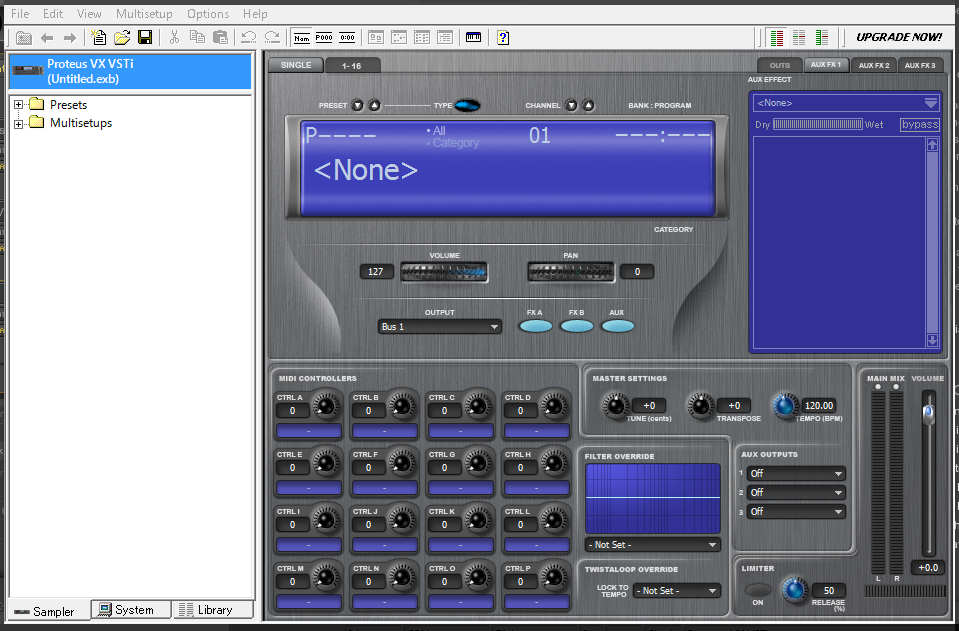Click the preset pan slider
This screenshot has width=959, height=631.
pos(571,271)
